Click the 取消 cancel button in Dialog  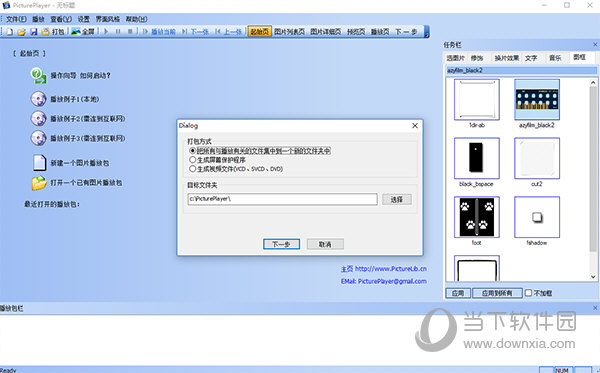(325, 244)
